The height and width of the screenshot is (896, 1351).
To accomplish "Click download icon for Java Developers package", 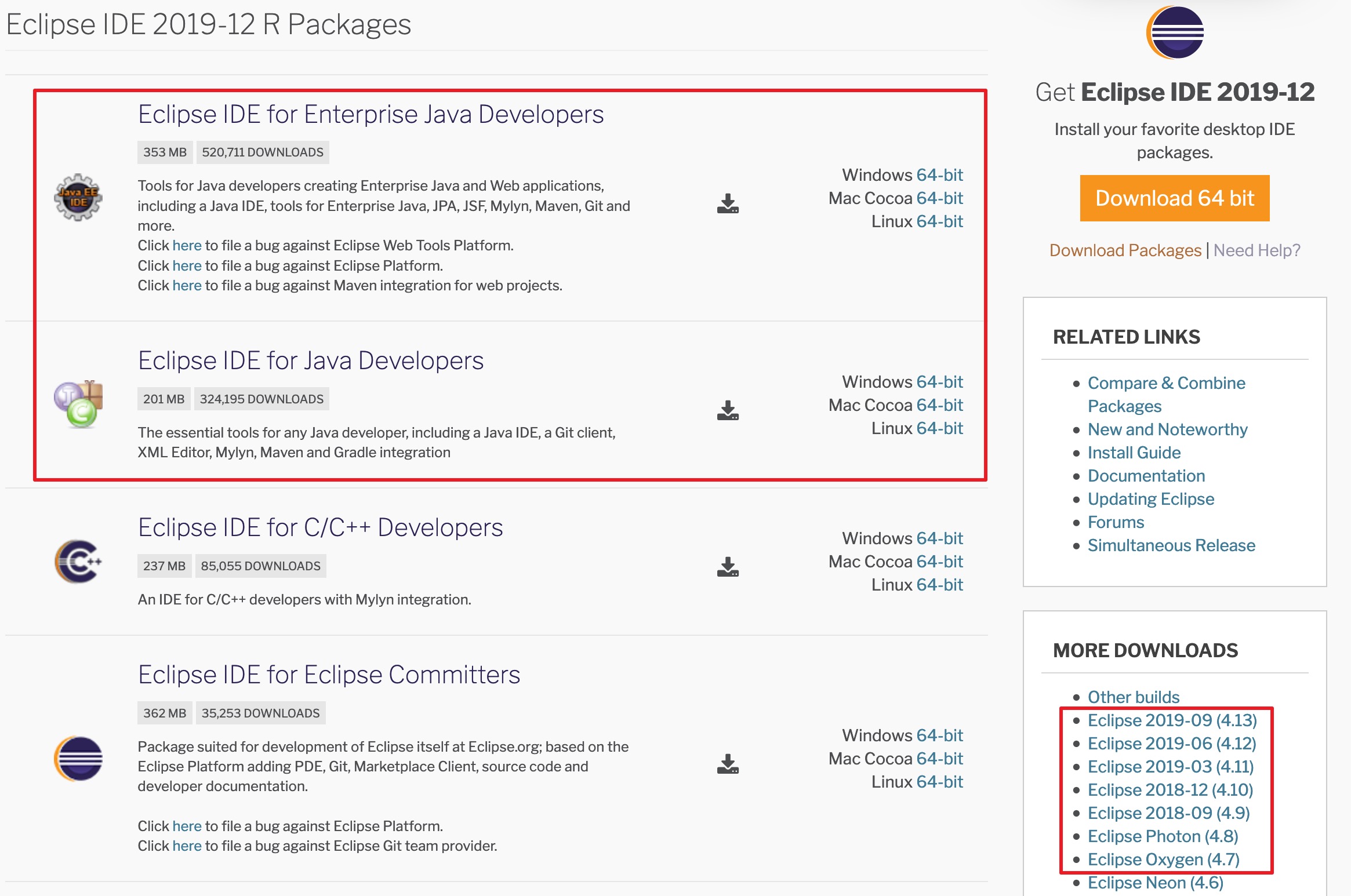I will [728, 410].
